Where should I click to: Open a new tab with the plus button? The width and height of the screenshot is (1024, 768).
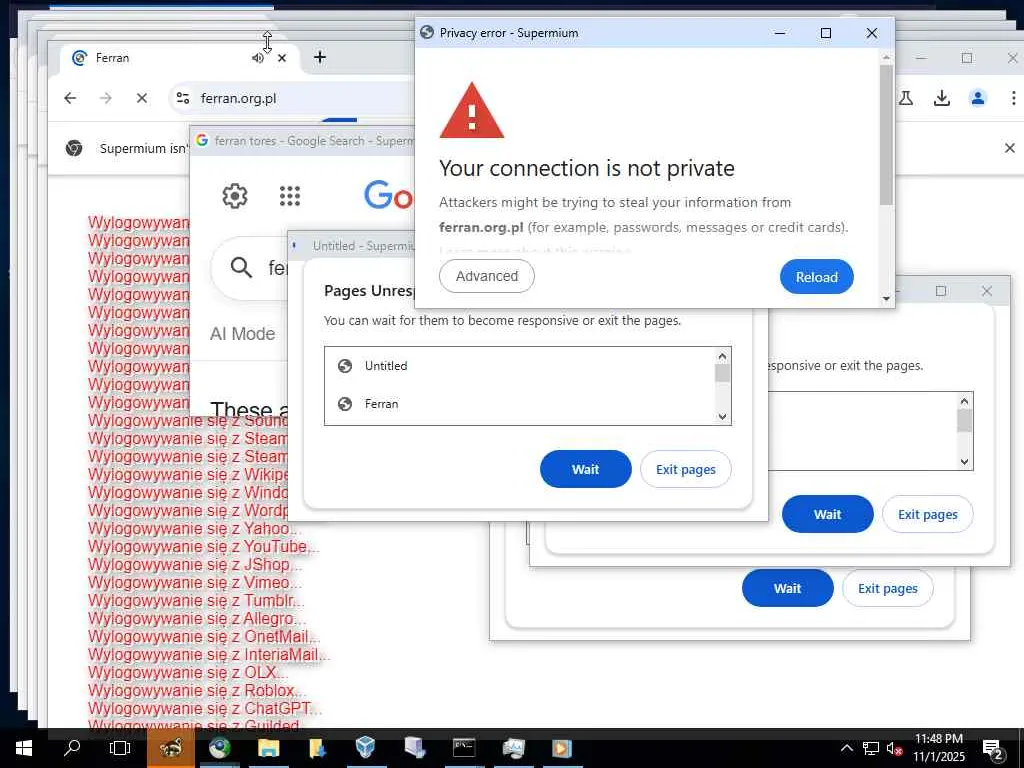coord(319,57)
